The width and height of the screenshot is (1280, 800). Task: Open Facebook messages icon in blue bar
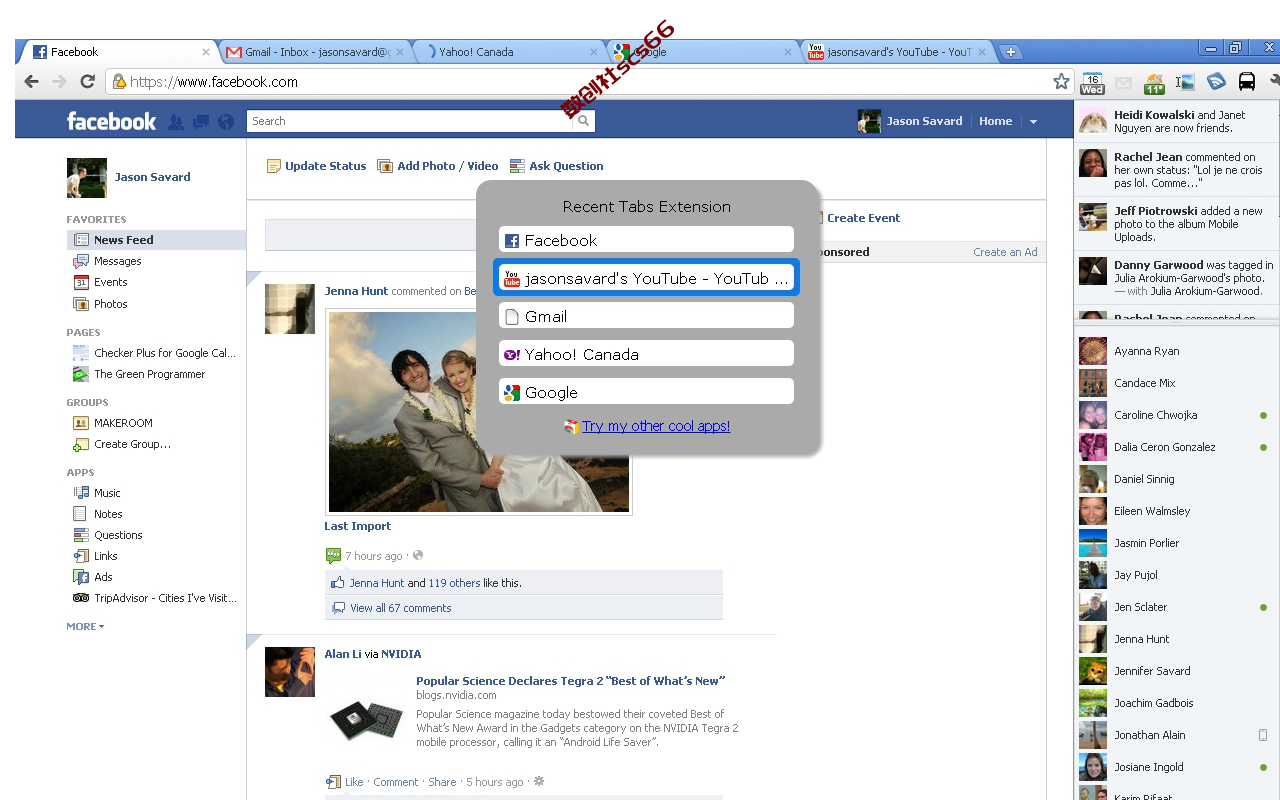click(x=201, y=122)
